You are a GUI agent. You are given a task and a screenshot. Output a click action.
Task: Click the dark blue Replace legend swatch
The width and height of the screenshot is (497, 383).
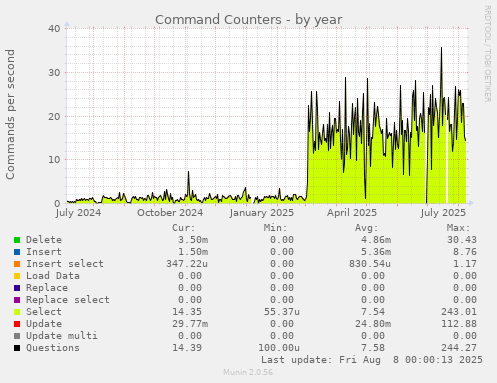[17, 288]
